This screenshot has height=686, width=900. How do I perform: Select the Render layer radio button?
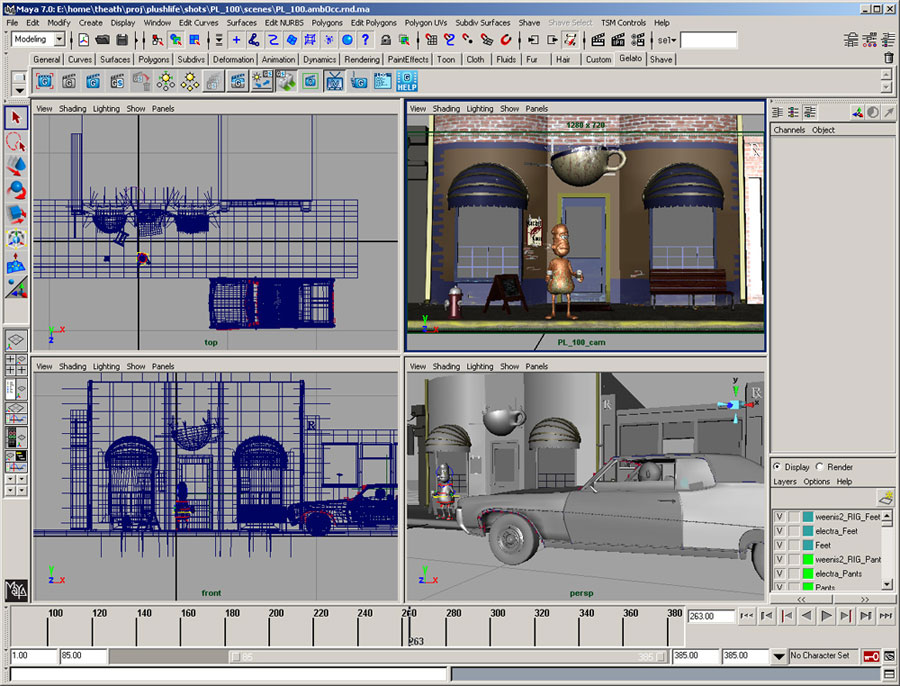pyautogui.click(x=821, y=467)
